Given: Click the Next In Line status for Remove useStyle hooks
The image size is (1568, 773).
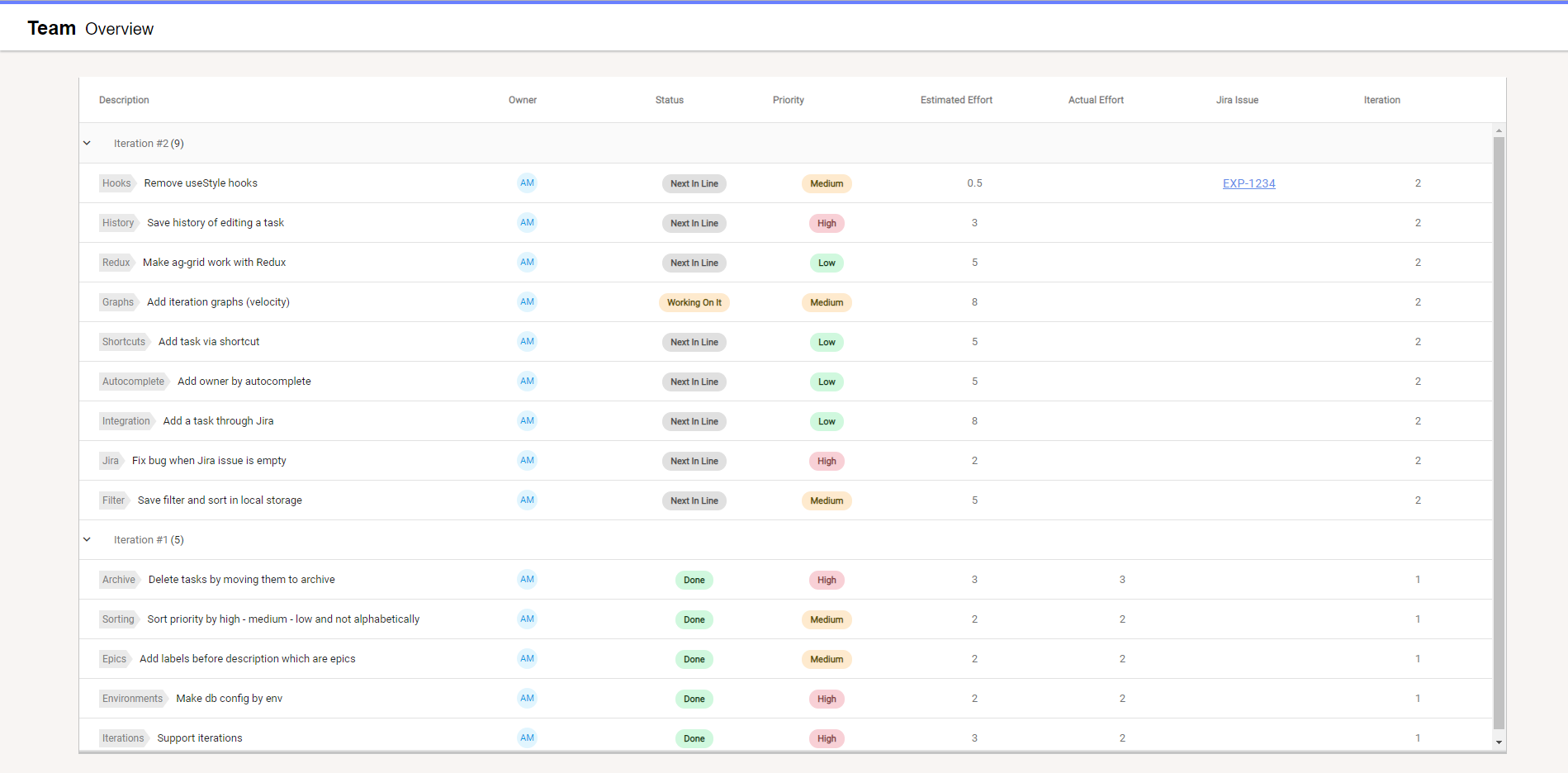Looking at the screenshot, I should point(694,183).
